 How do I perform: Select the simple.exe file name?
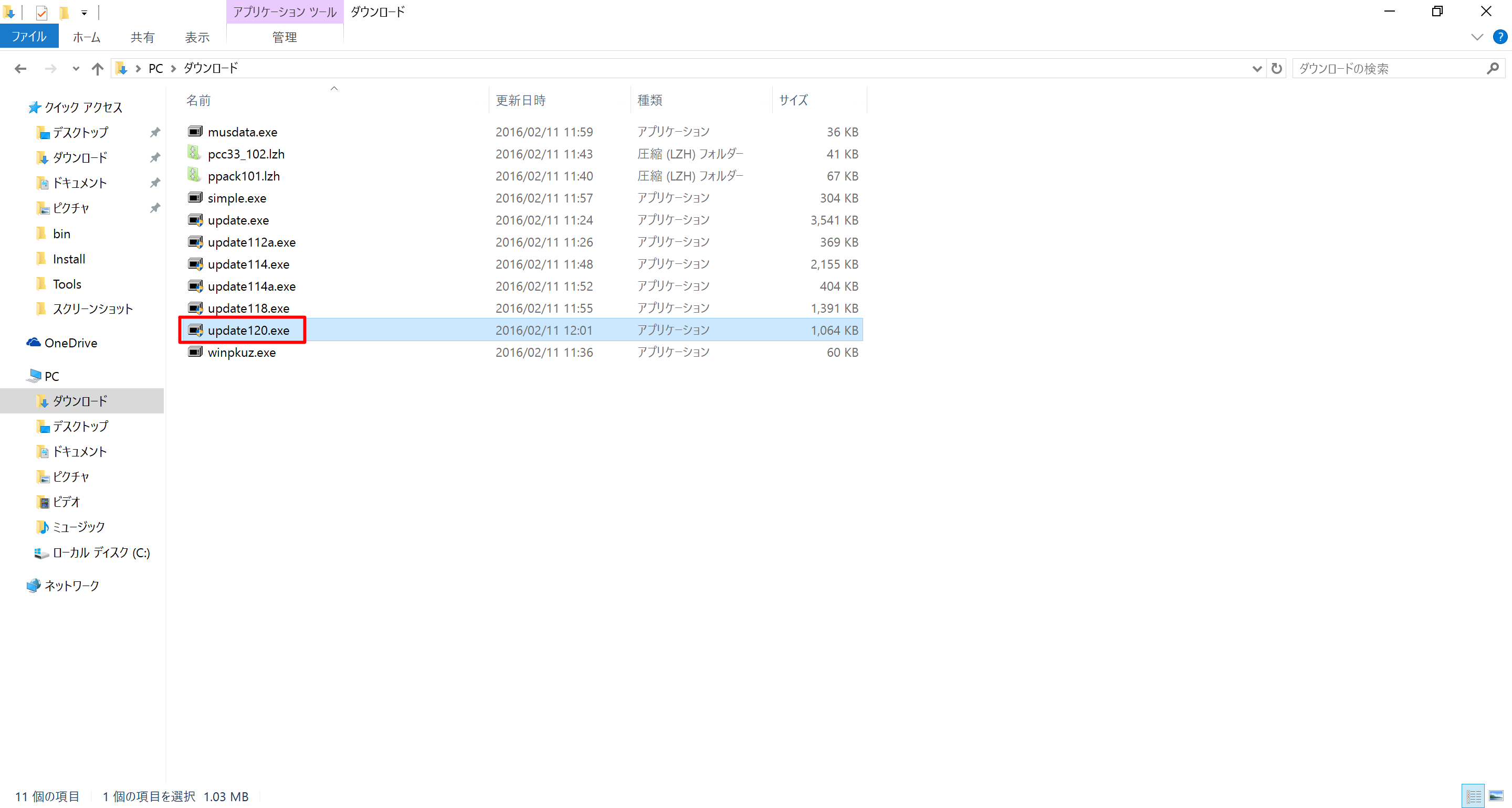point(237,198)
